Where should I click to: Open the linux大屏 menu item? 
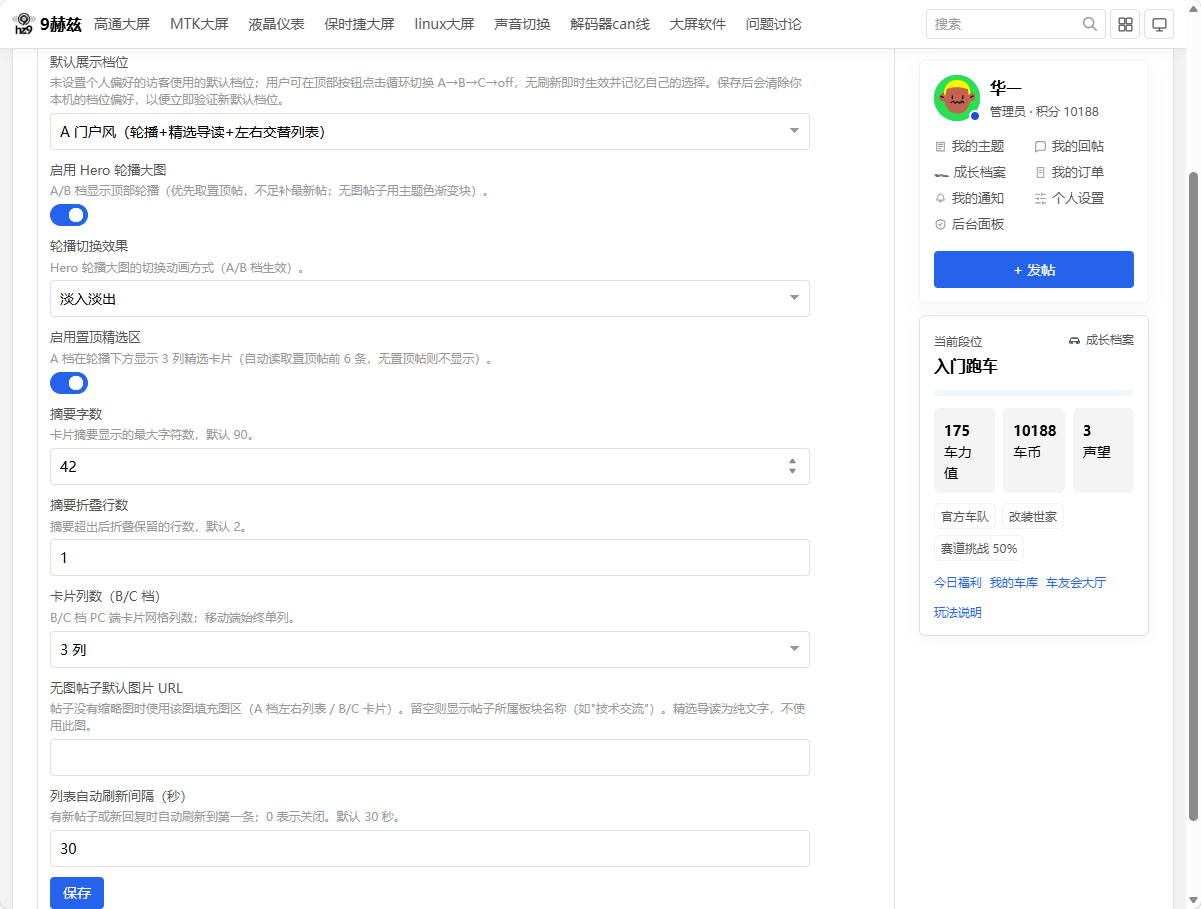(x=444, y=24)
